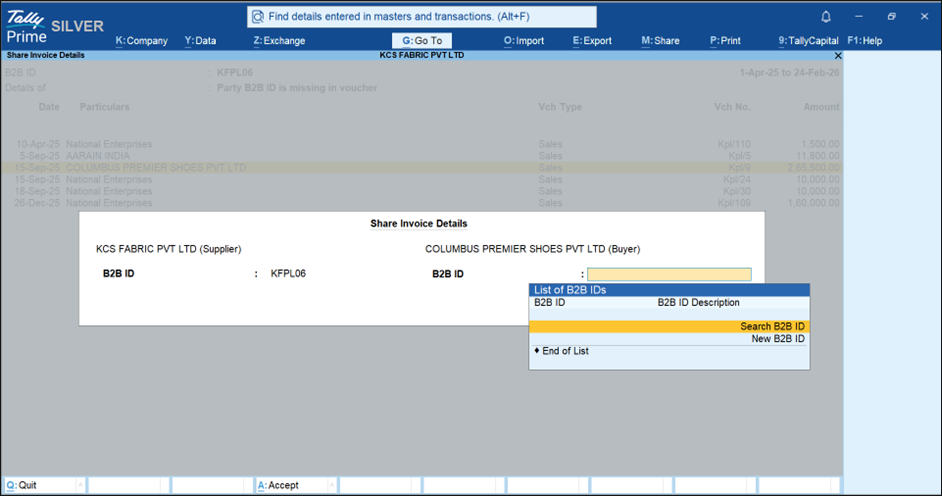The width and height of the screenshot is (942, 496).
Task: Click the List of B2B IDs header
Action: pyautogui.click(x=669, y=290)
